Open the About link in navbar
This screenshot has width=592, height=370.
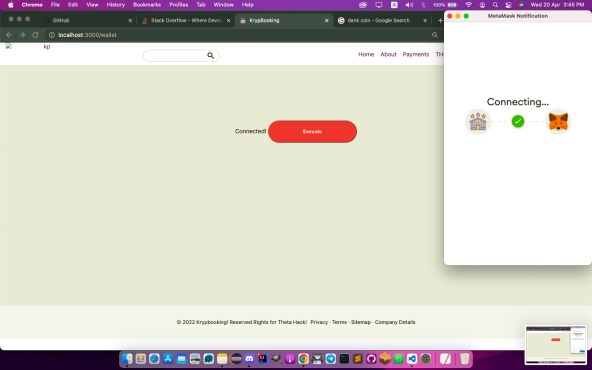point(388,54)
